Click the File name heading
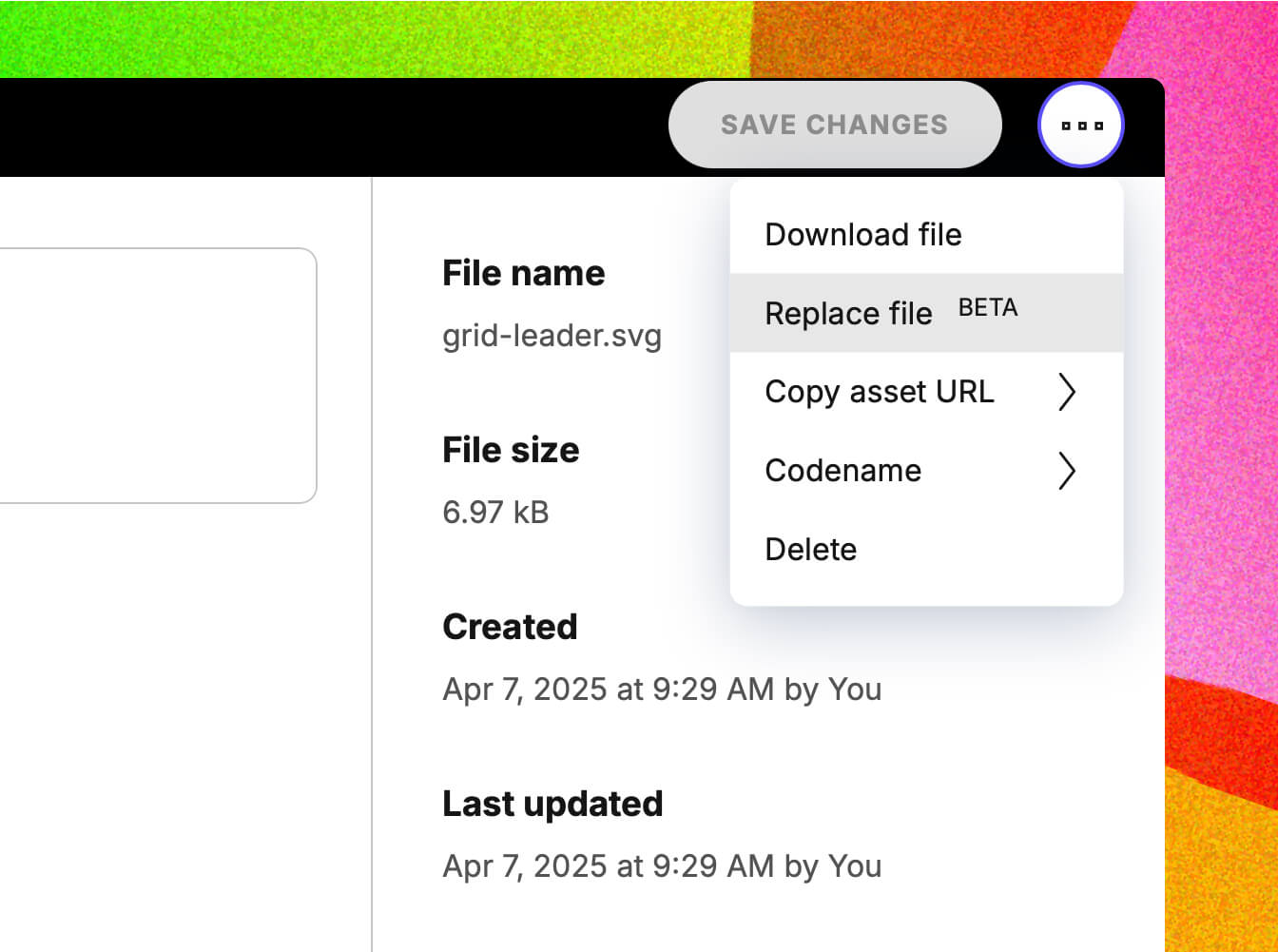This screenshot has height=952, width=1278. [523, 274]
